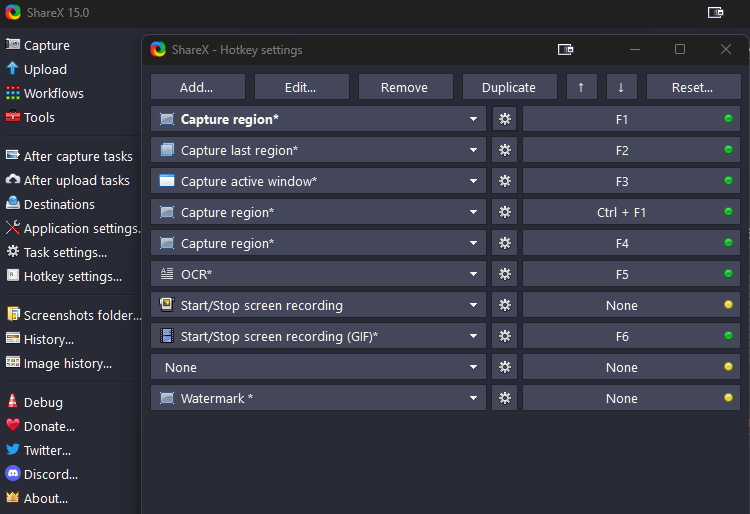Image resolution: width=750 pixels, height=514 pixels.
Task: Change the F5 hotkey for OCR
Action: [631, 274]
